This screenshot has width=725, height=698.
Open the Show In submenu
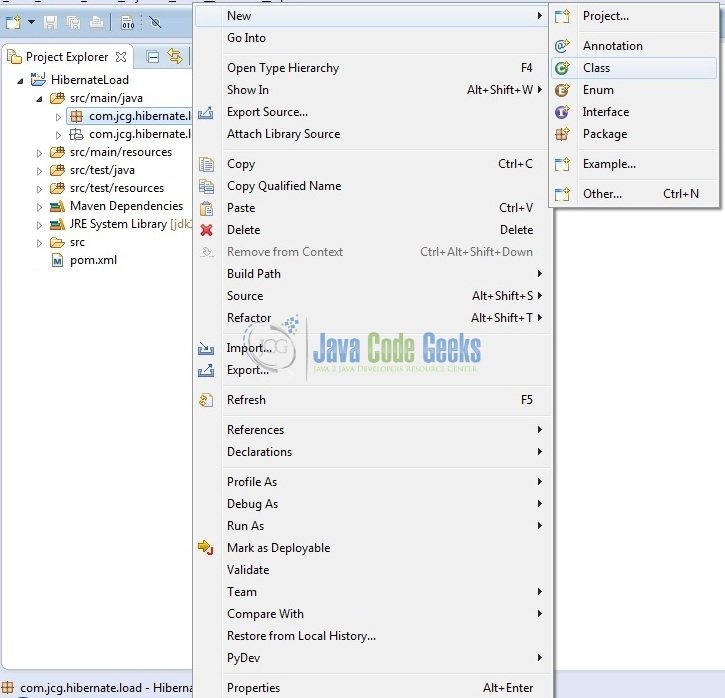(x=372, y=90)
